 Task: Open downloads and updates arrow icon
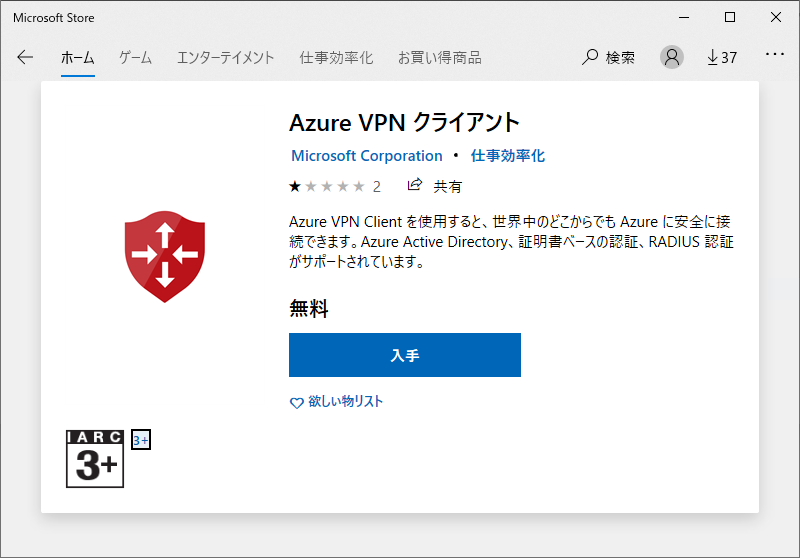712,57
